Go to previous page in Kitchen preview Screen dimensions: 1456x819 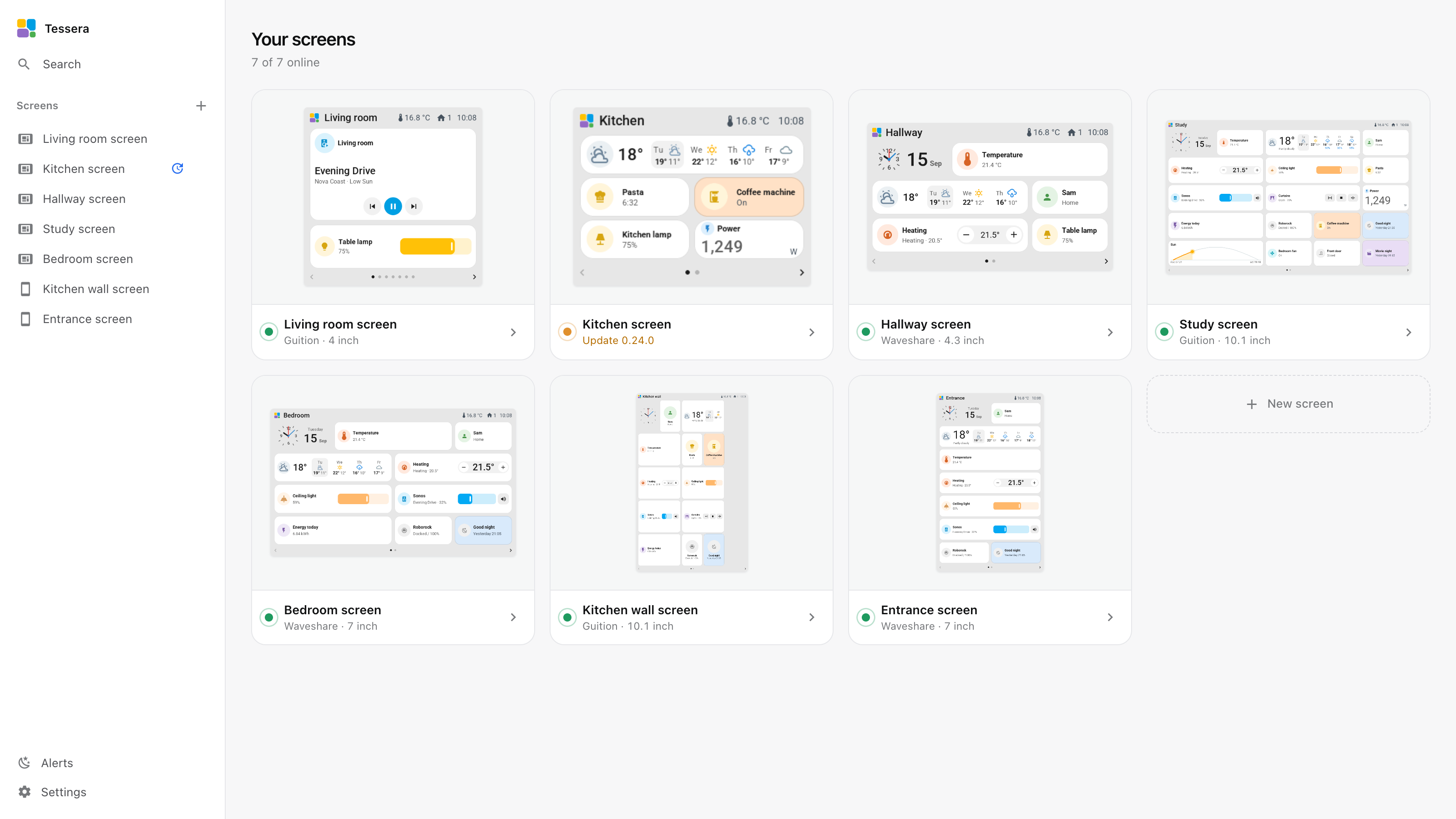582,273
